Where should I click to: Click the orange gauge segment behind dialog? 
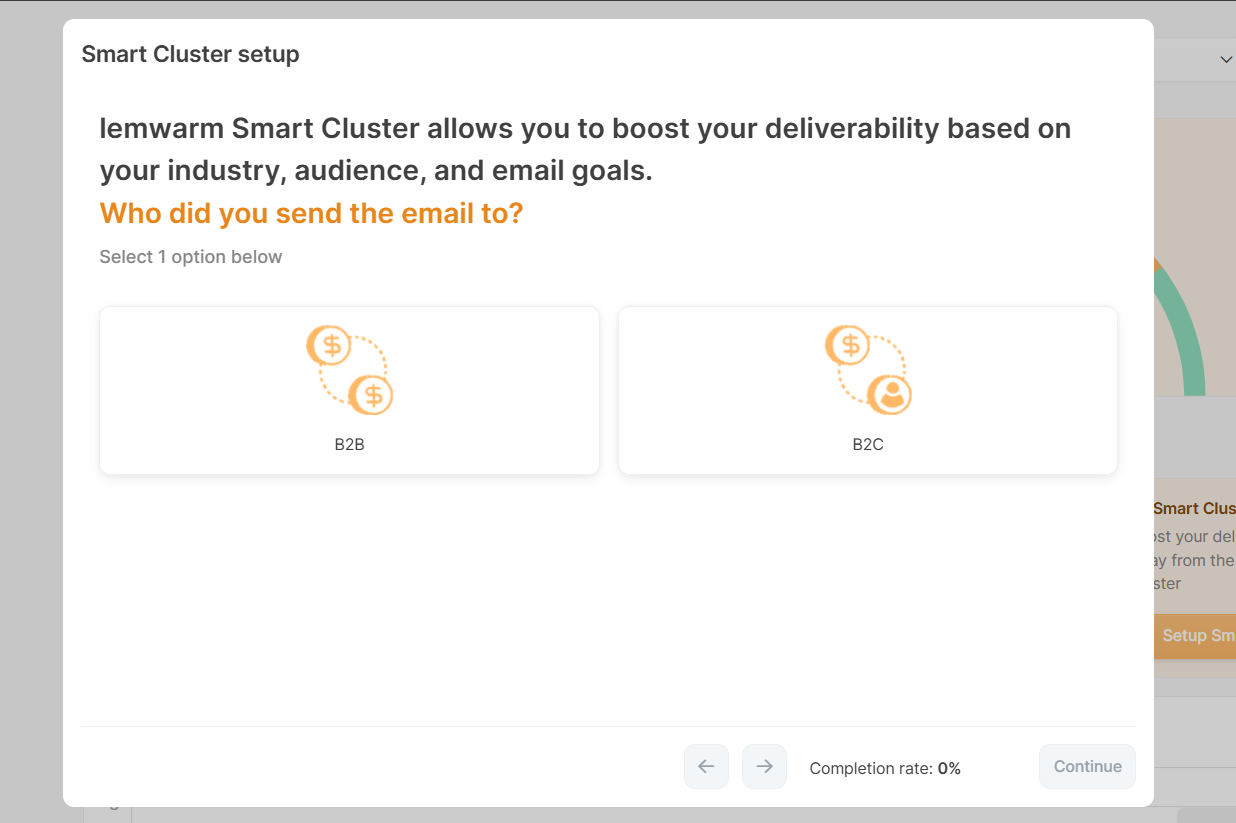1157,264
